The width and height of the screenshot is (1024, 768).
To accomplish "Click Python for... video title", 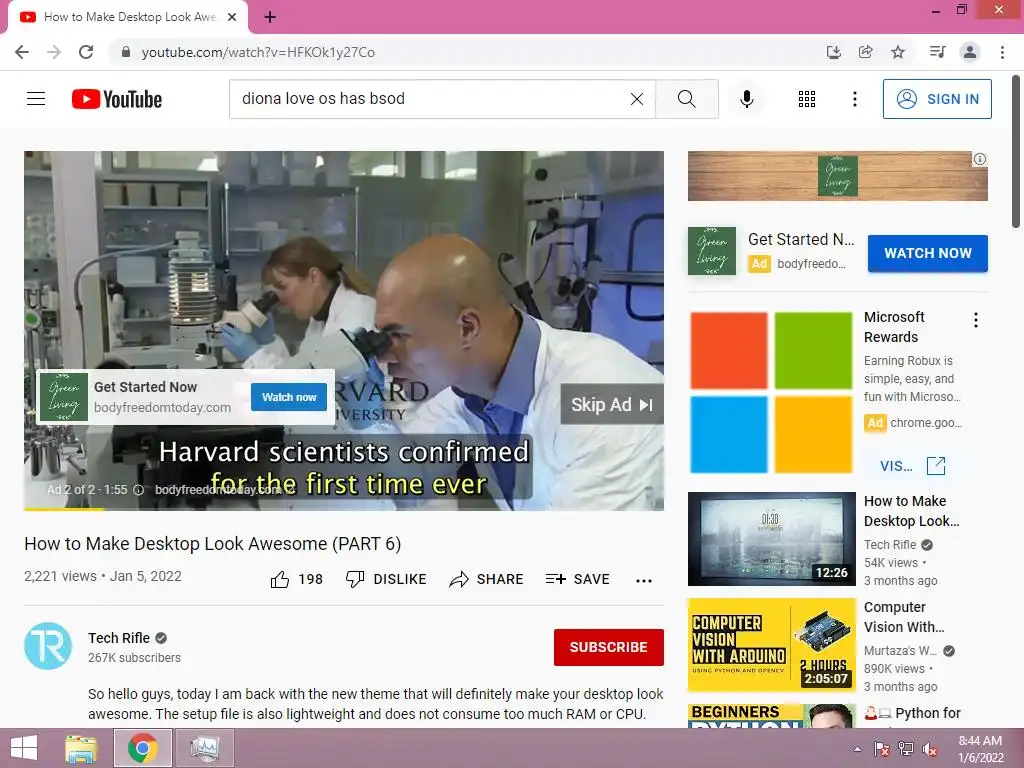I will pyautogui.click(x=913, y=713).
